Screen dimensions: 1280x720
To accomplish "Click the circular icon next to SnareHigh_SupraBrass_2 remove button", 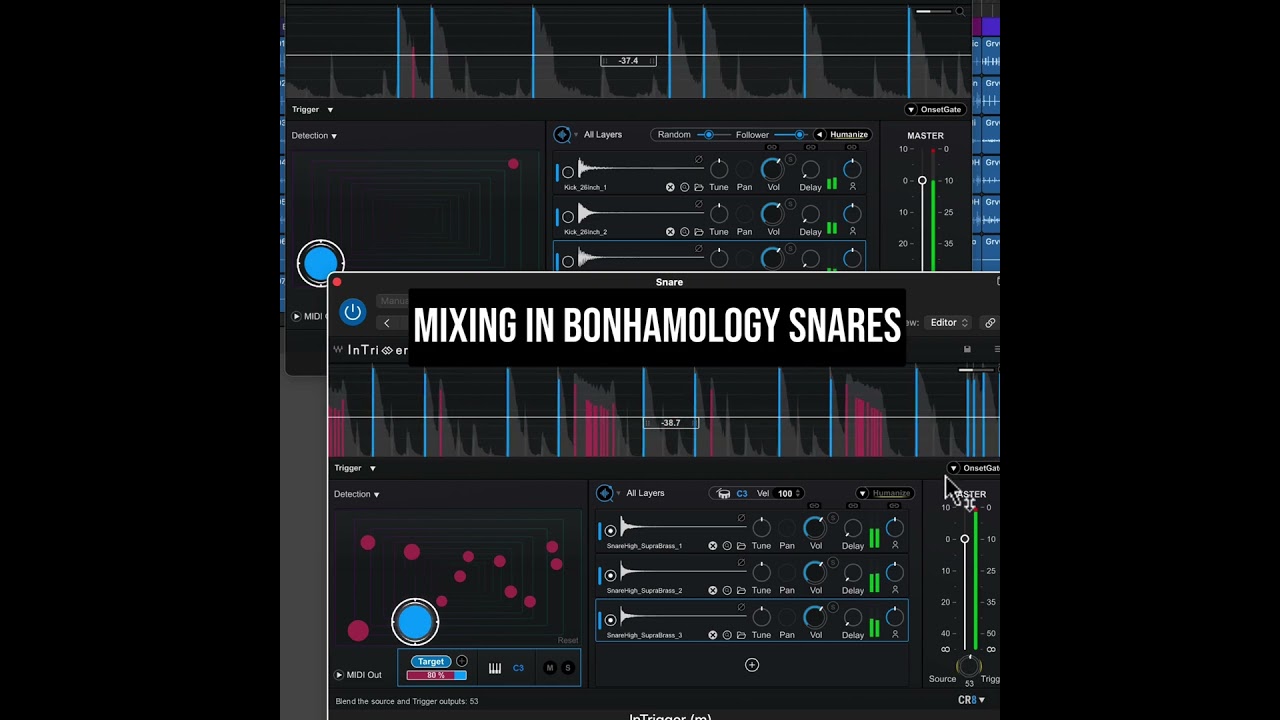I will [x=727, y=590].
